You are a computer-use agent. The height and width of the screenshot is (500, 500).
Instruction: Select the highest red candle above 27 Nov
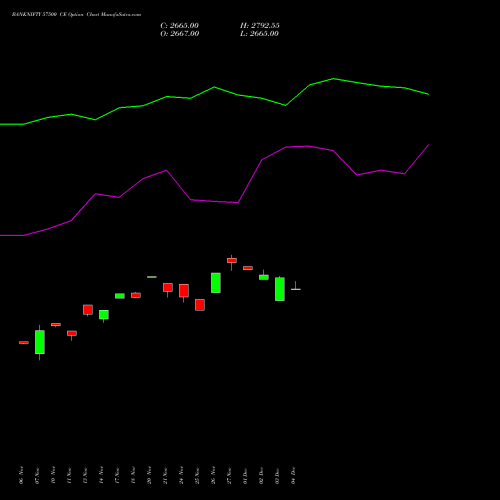232,260
